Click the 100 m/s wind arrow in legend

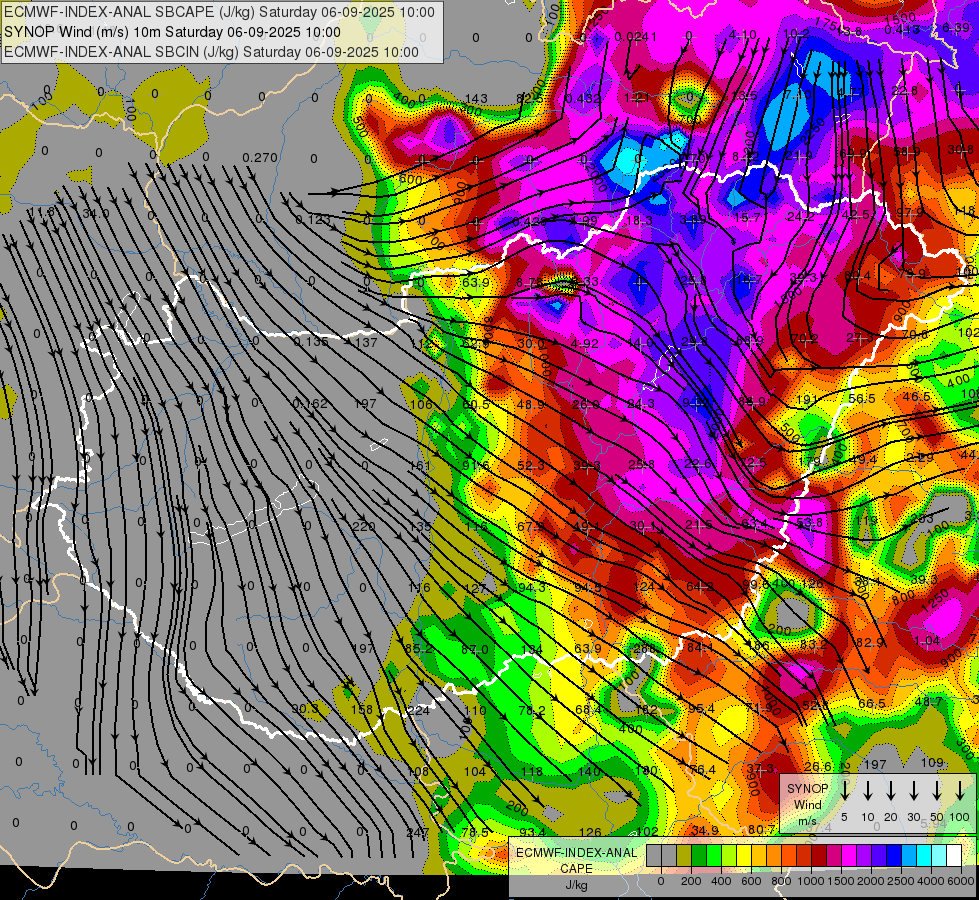(x=960, y=791)
